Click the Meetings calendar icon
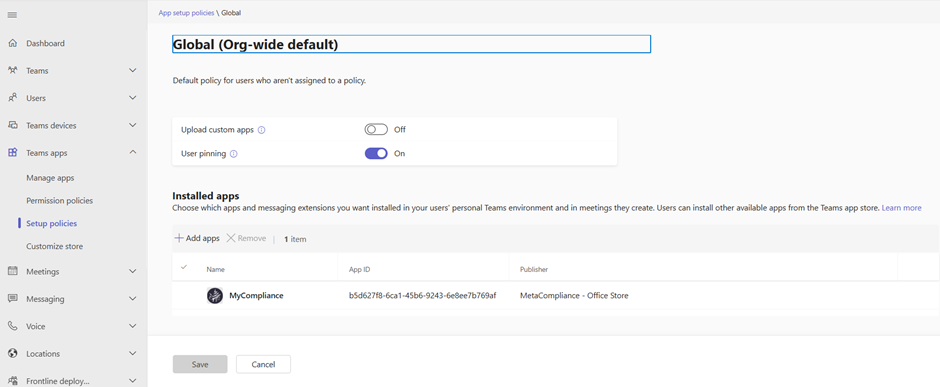Viewport: 940px width, 387px height. coord(12,271)
